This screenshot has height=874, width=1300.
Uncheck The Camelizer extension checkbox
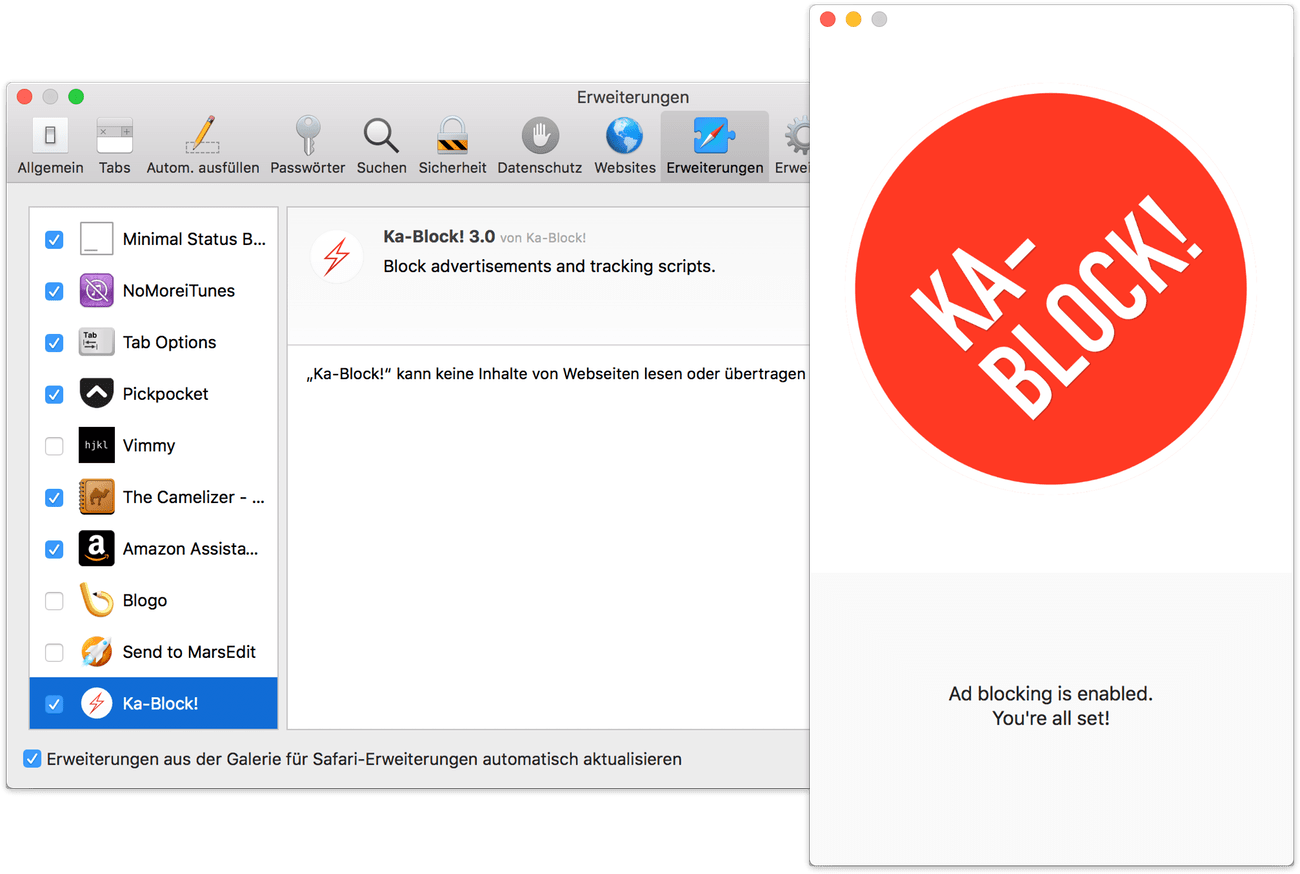point(54,497)
